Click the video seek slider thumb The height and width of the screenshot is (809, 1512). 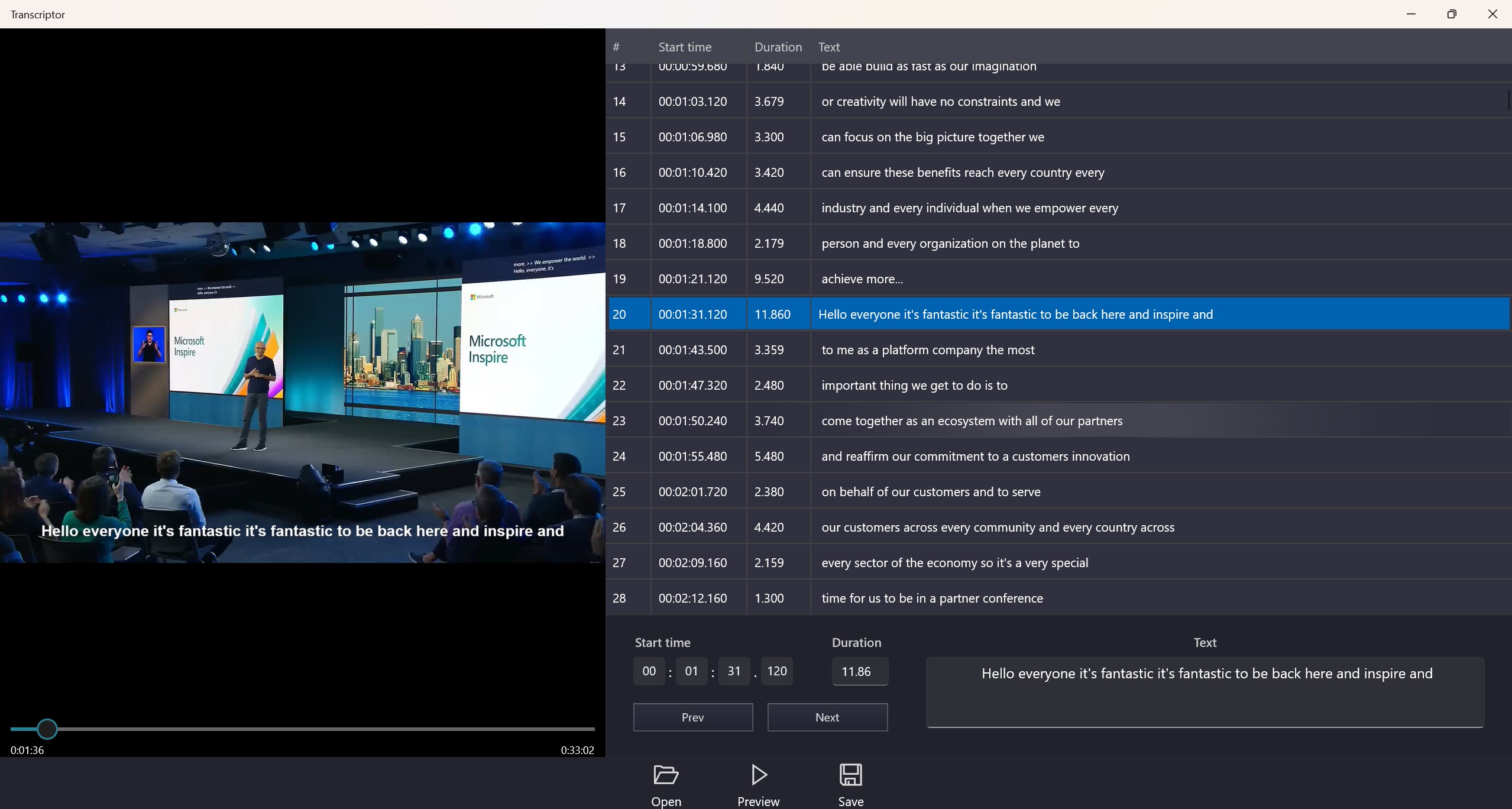[47, 729]
